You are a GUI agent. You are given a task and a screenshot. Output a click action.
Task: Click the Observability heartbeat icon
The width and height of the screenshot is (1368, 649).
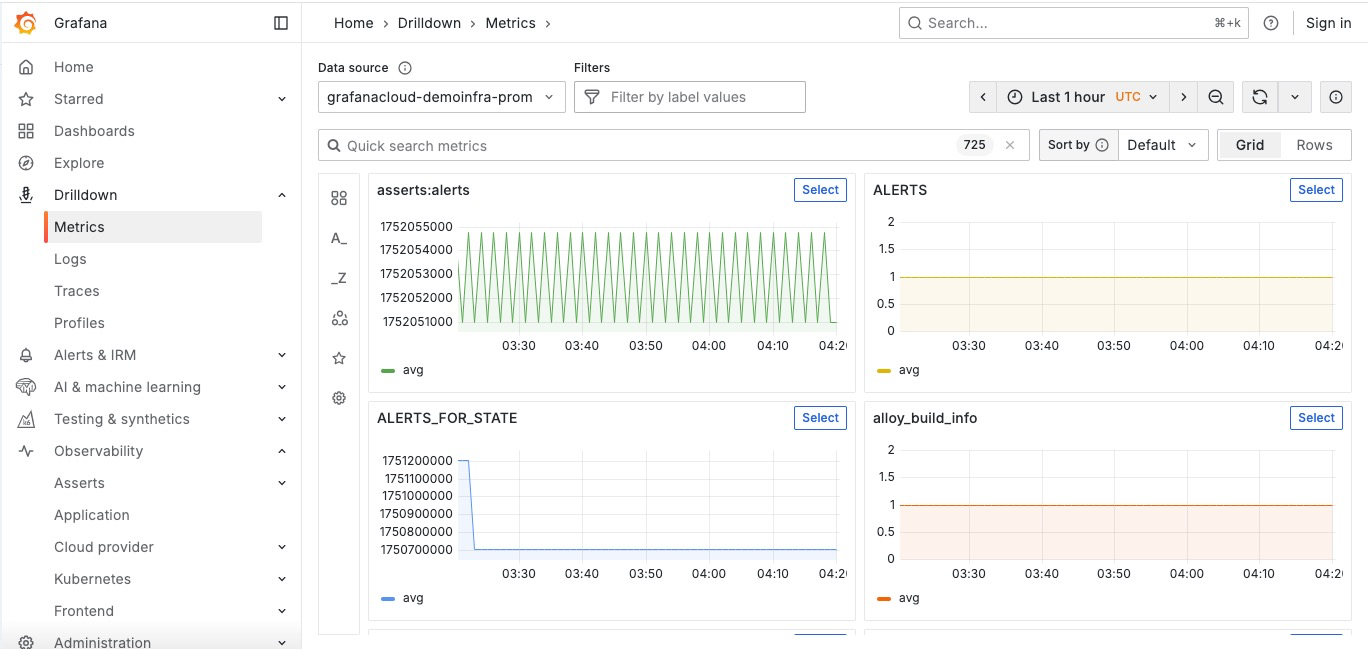tap(27, 451)
